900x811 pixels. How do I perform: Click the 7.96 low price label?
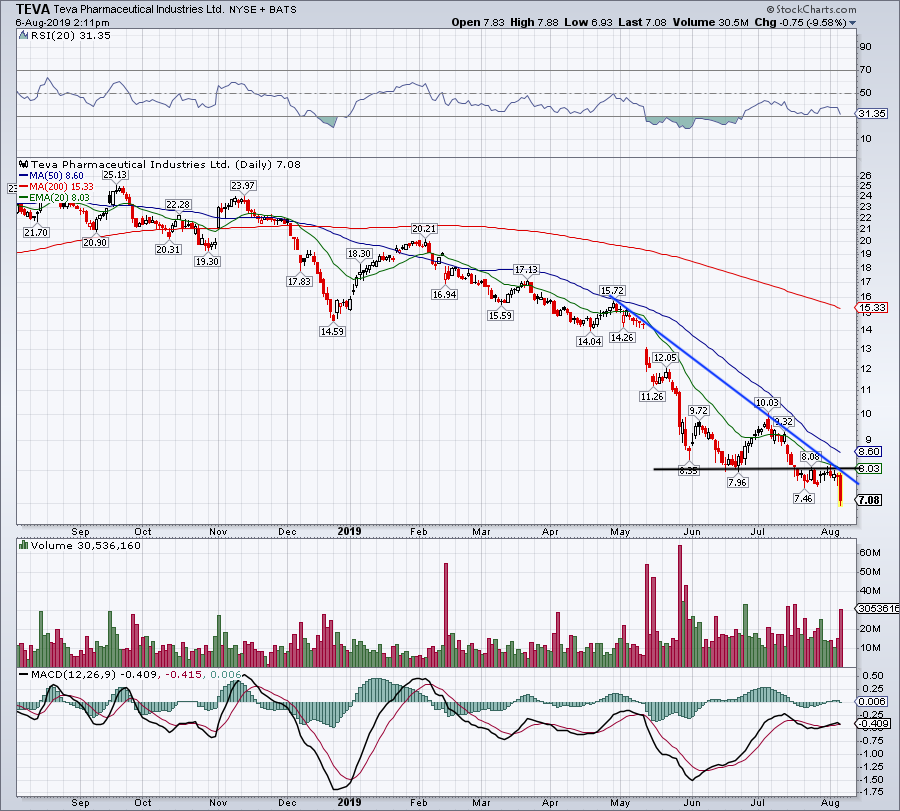[737, 482]
